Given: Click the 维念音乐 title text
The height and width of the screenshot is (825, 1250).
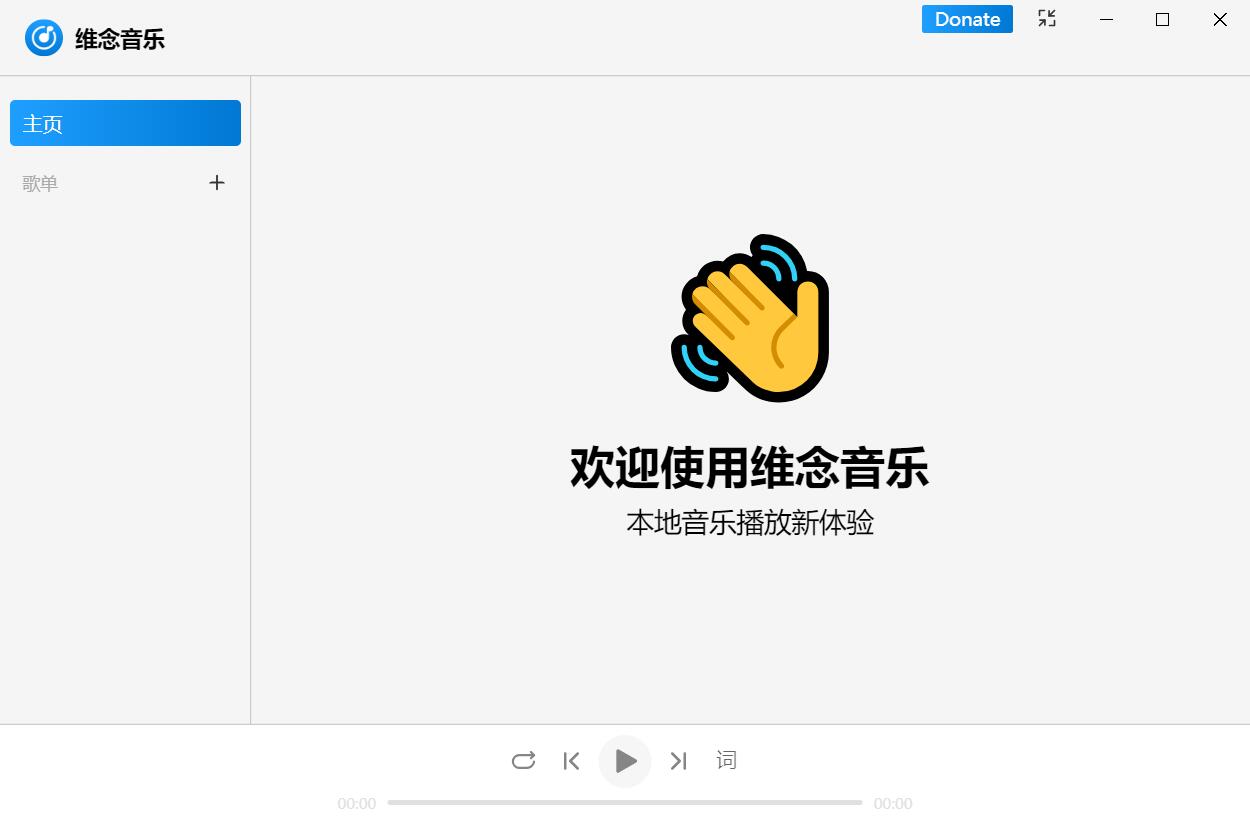Looking at the screenshot, I should 120,39.
